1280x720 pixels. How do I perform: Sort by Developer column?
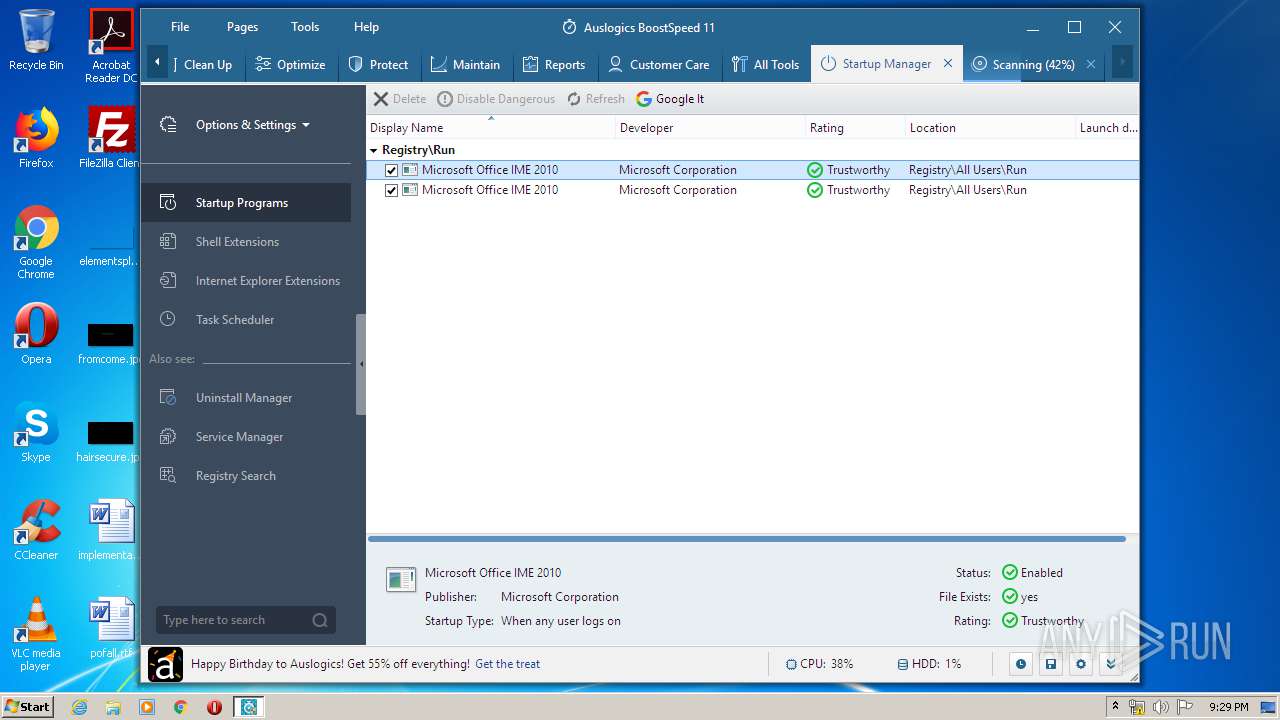710,127
